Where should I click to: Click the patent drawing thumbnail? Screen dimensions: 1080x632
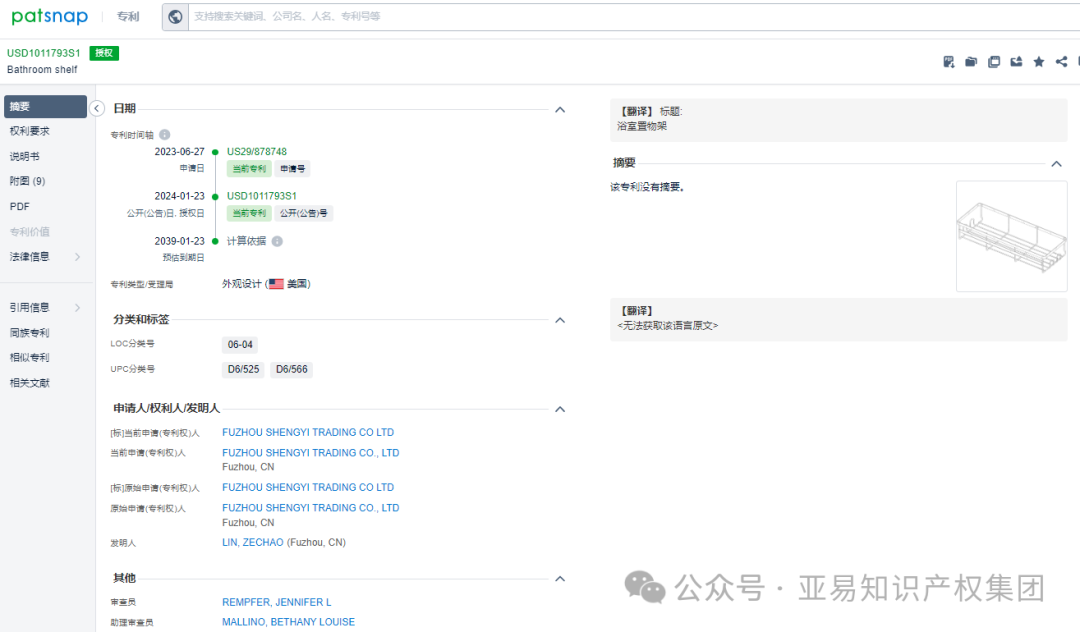pyautogui.click(x=1011, y=236)
